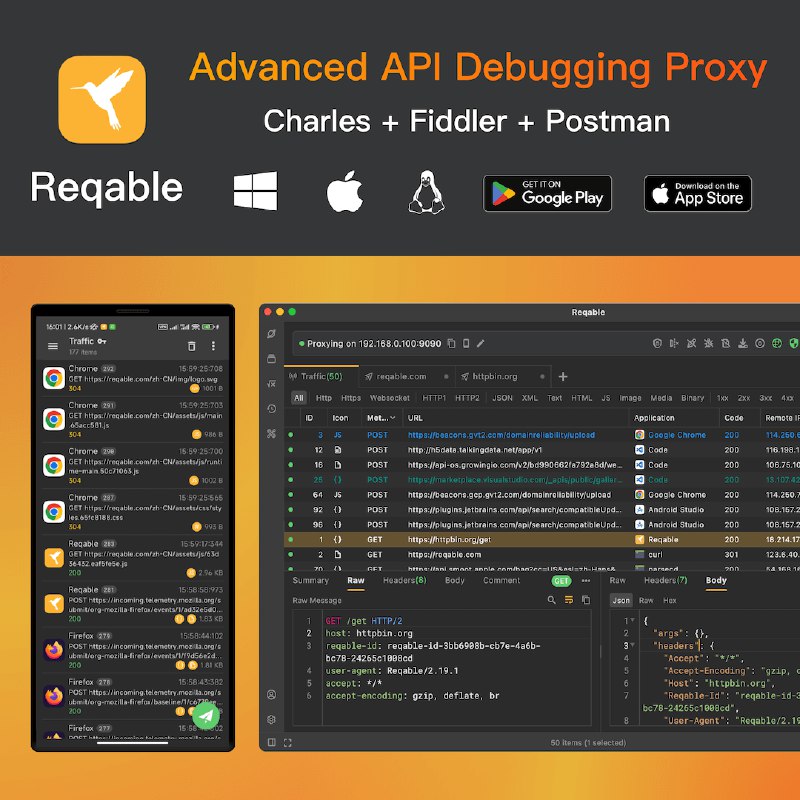800x800 pixels.
Task: Select the All protocol filter
Action: click(x=298, y=397)
